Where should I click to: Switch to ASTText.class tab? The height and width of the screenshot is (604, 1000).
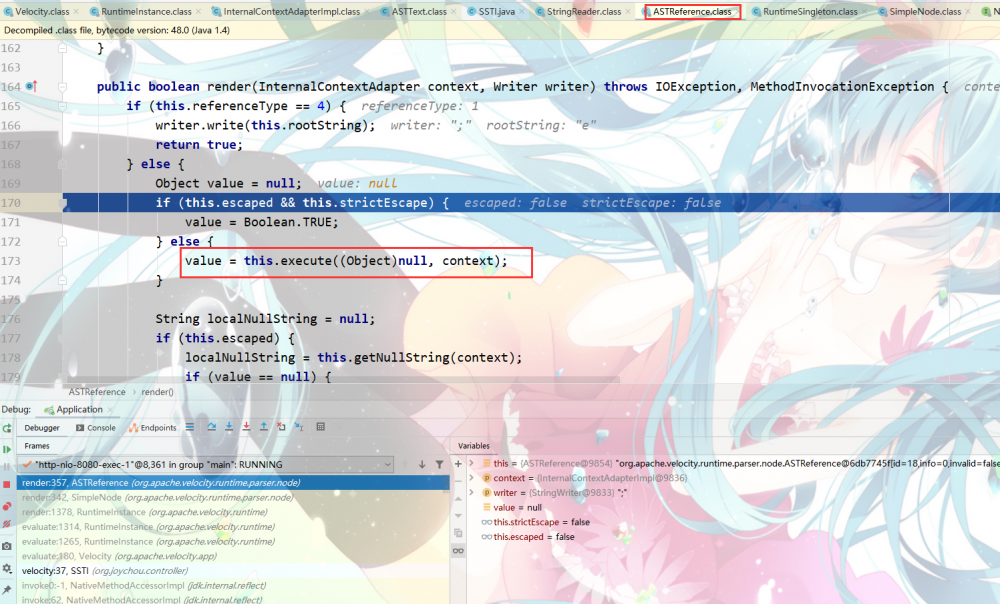(419, 11)
